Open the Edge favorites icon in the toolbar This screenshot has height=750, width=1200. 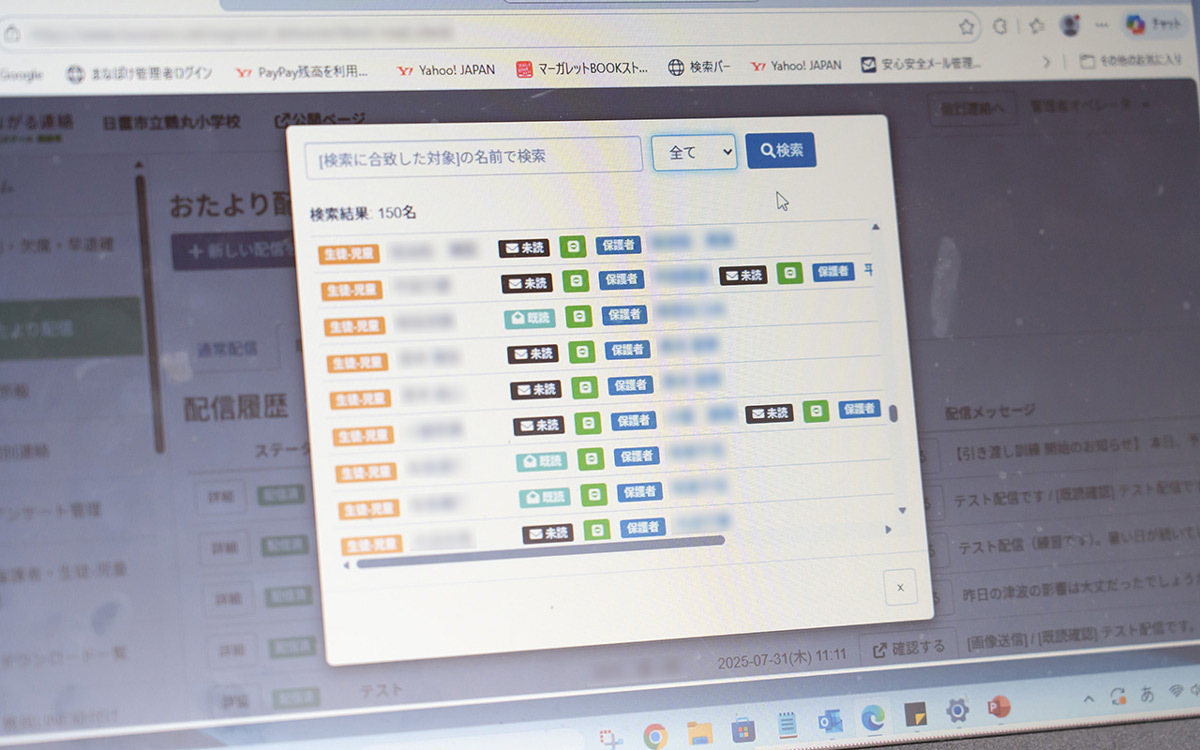(1037, 26)
